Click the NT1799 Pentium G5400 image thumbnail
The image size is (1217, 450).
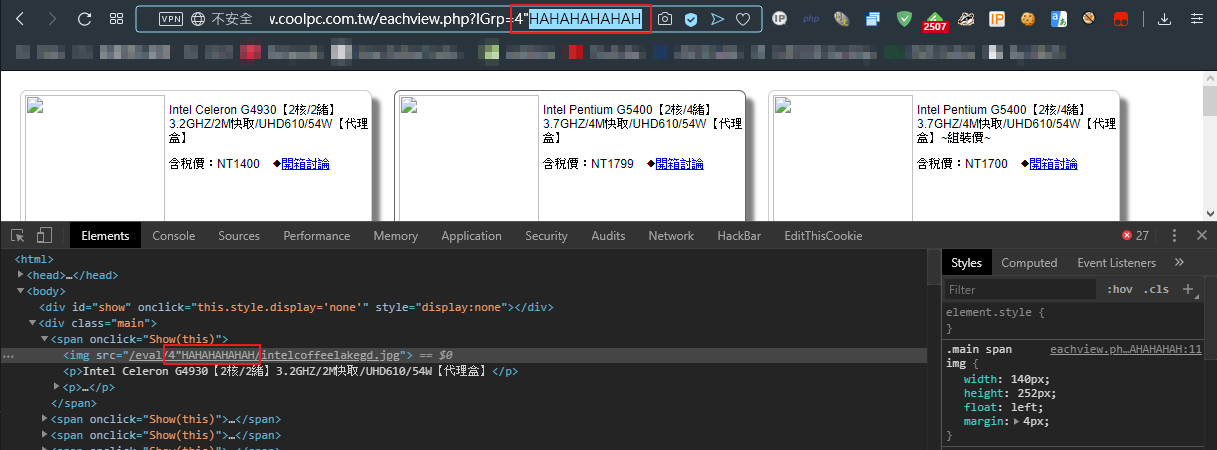[x=467, y=158]
